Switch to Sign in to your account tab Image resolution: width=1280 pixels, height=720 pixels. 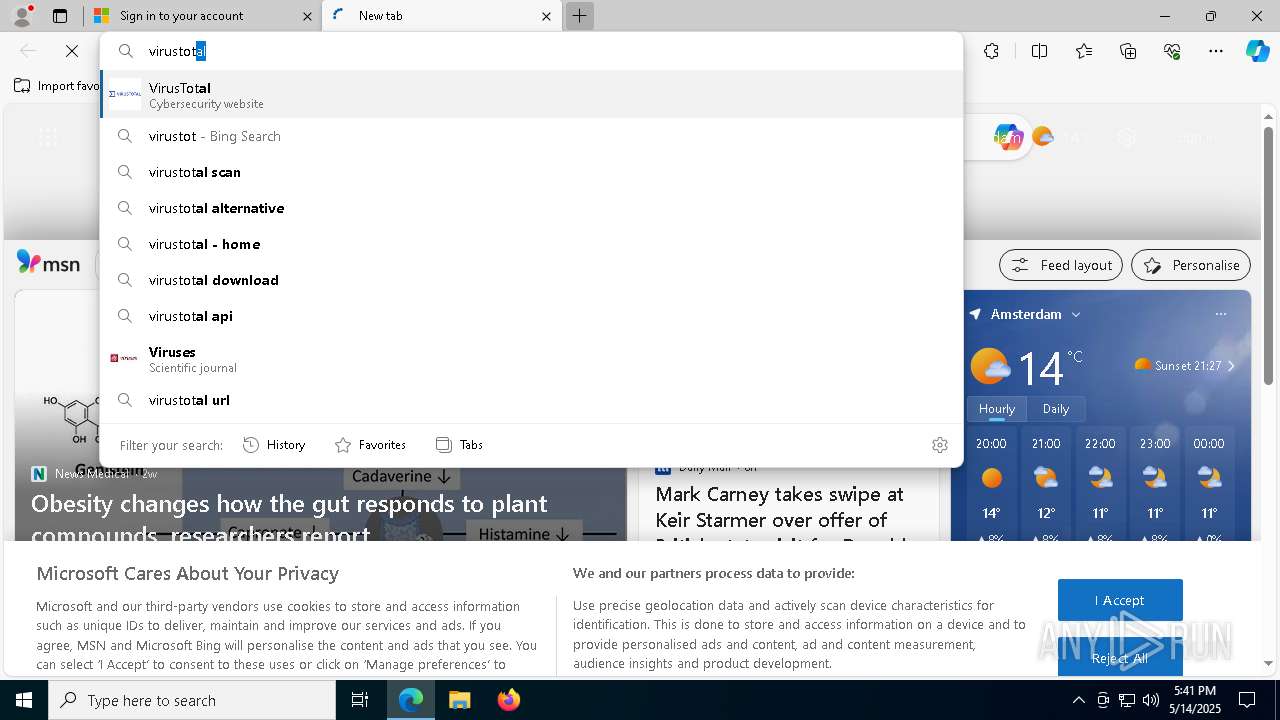[x=201, y=16]
